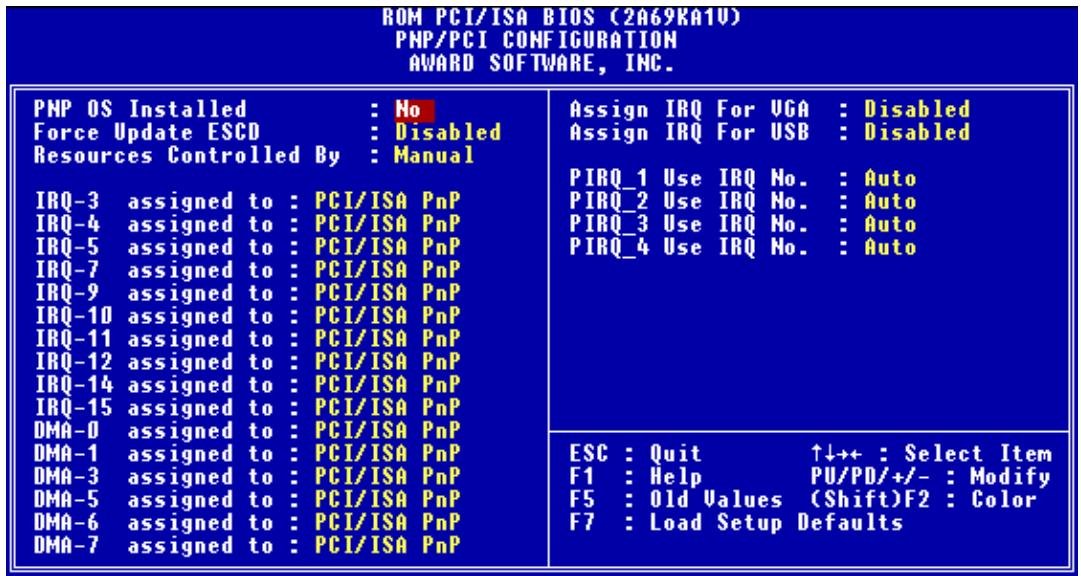Viewport: 1081px width, 576px height.
Task: Click the 'AWARD SOFTWARE, INC.' header line
Action: coord(541,63)
